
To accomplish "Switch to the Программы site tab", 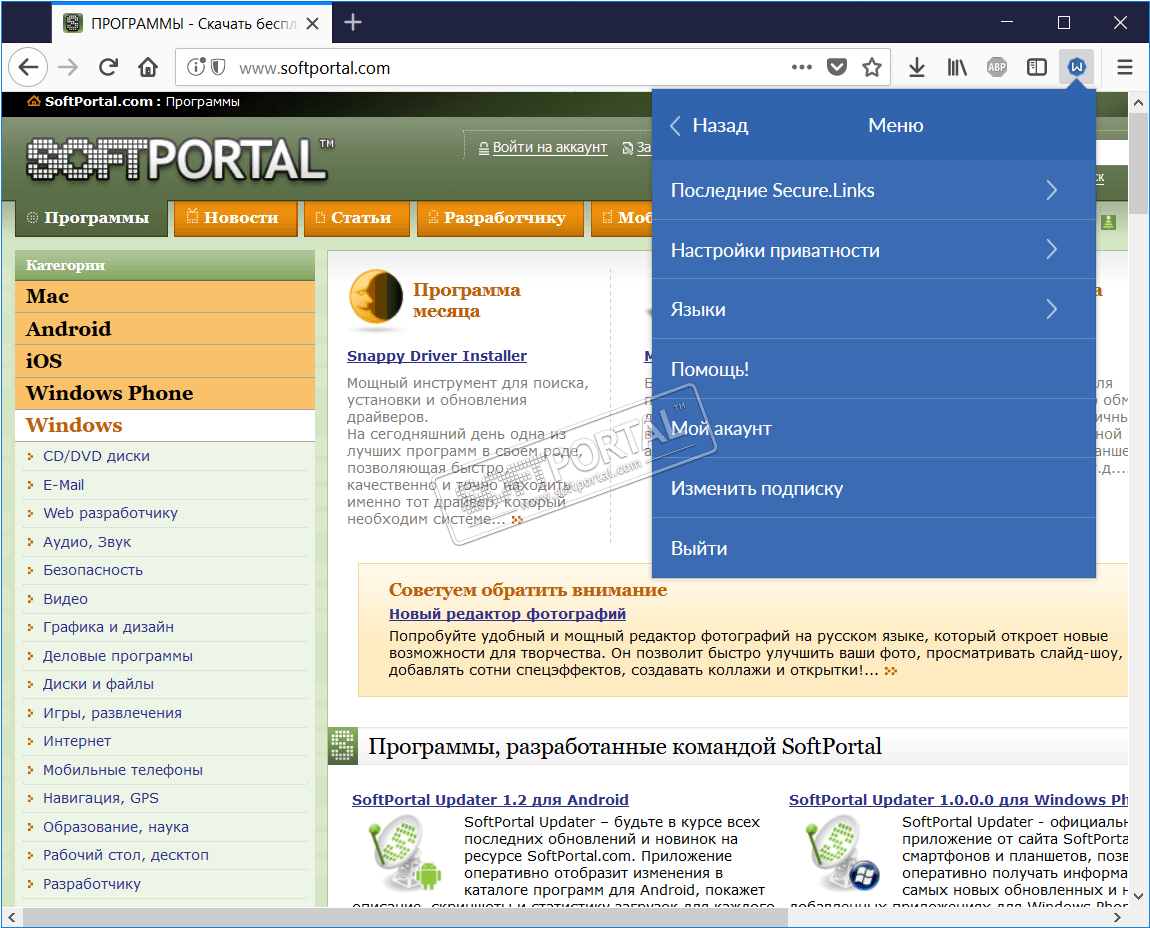I will [x=90, y=218].
